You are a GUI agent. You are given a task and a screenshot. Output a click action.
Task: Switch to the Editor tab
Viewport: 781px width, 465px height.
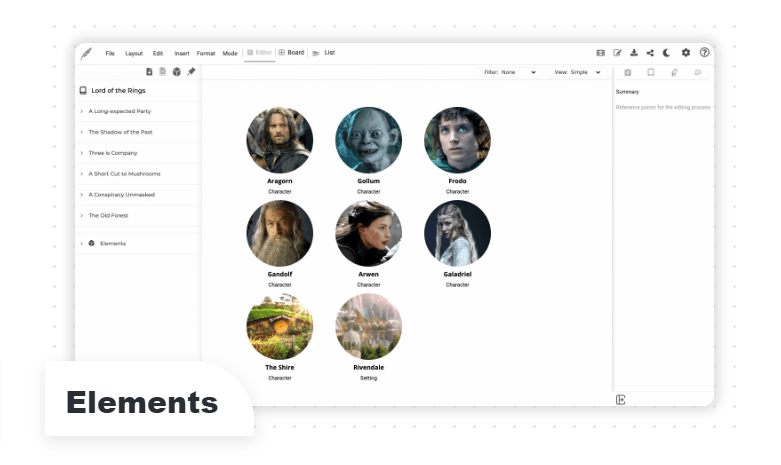(x=260, y=53)
